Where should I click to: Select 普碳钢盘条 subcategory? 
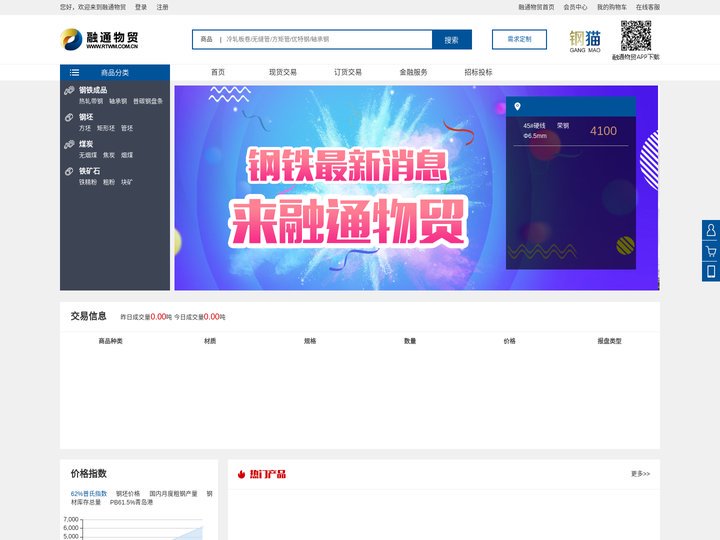click(x=148, y=101)
